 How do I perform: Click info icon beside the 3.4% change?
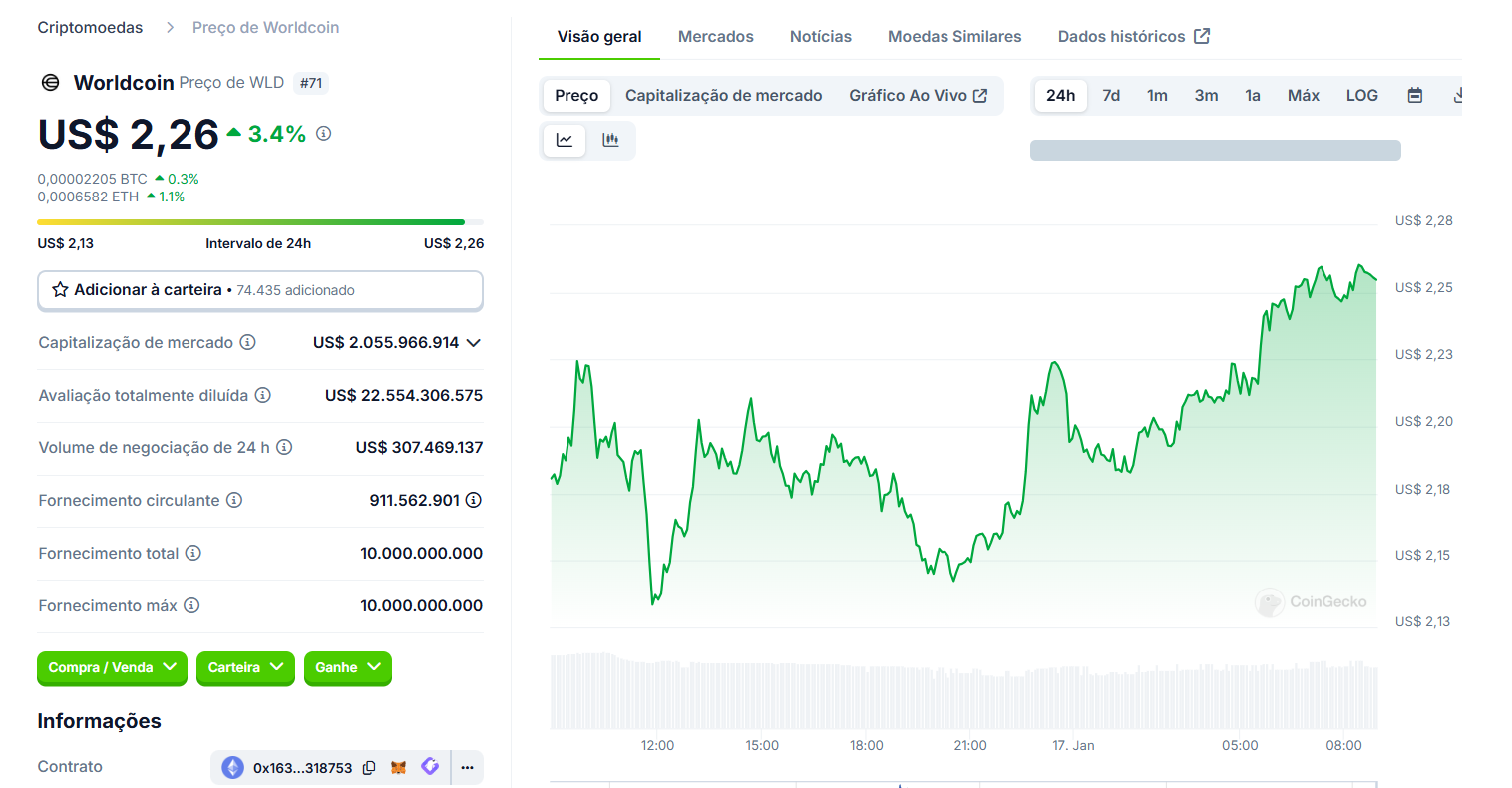point(323,133)
